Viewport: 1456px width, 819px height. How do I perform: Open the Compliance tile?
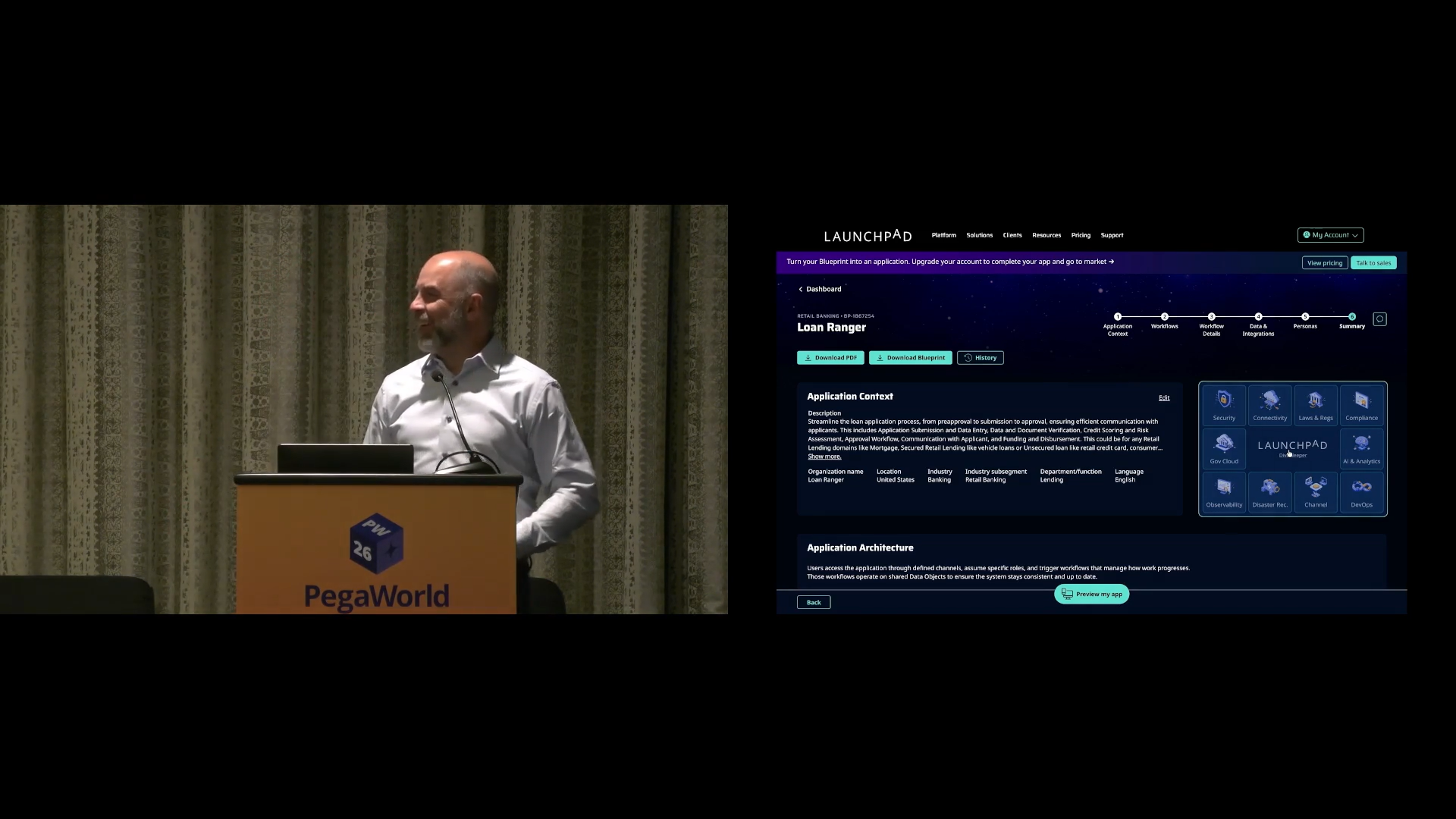point(1361,405)
